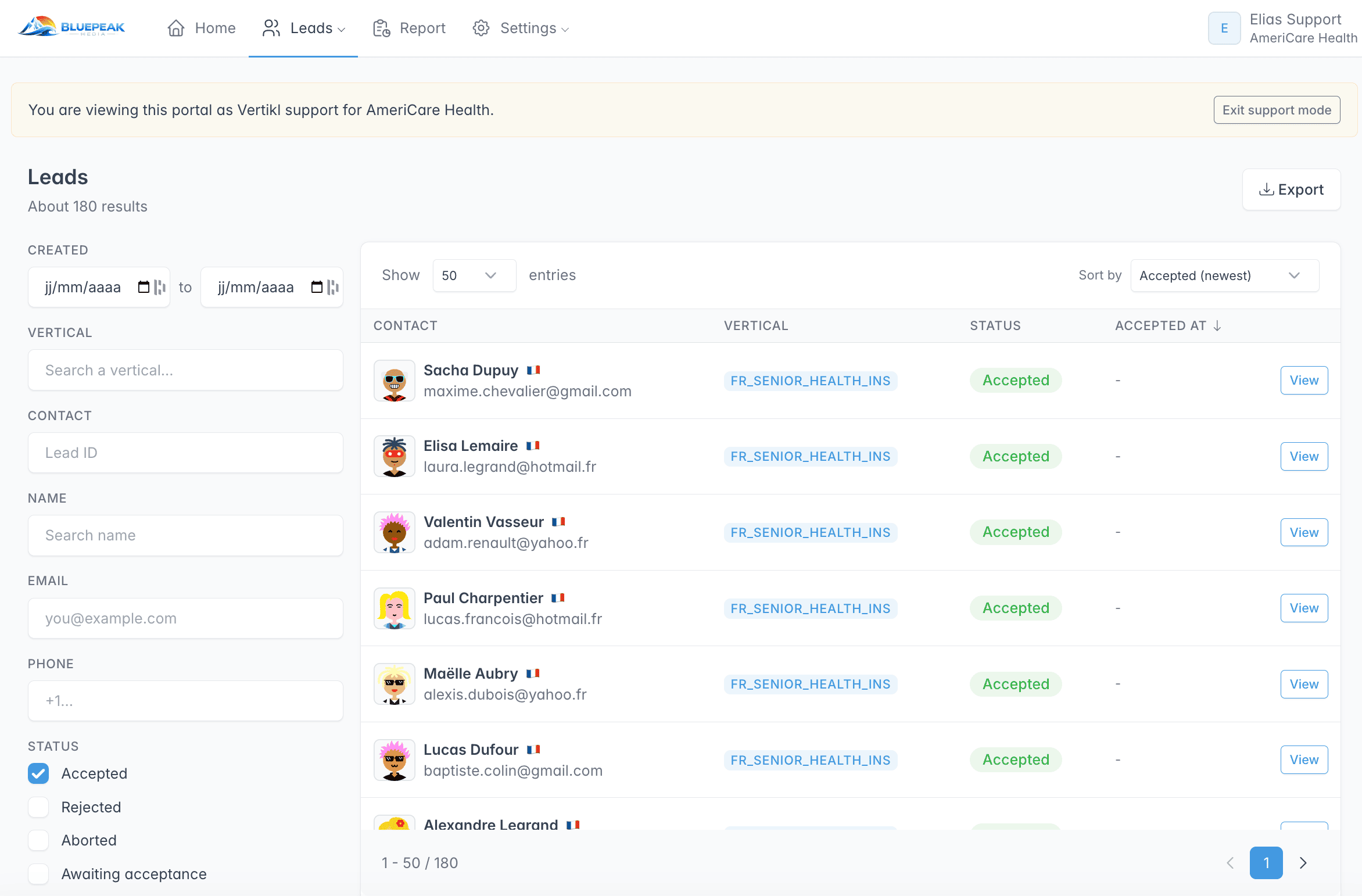1362x896 pixels.
Task: Open the Report page
Action: click(x=409, y=28)
